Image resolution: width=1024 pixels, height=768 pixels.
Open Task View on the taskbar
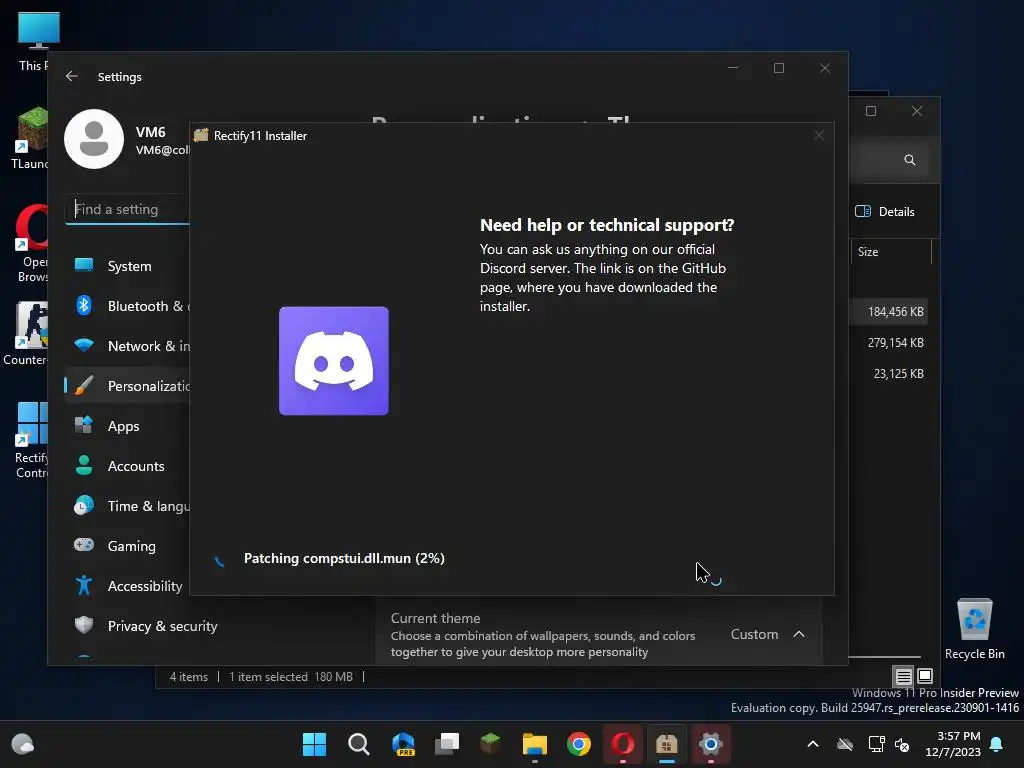[x=447, y=744]
